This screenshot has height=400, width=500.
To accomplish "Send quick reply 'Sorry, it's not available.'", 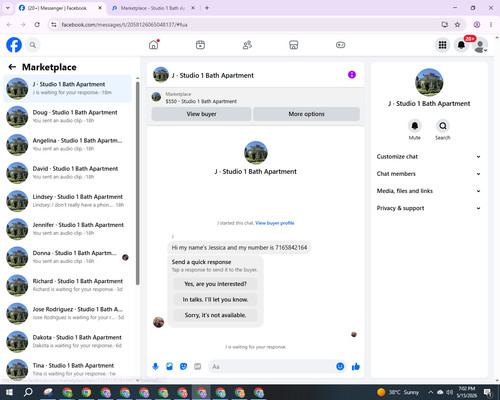I will (215, 315).
